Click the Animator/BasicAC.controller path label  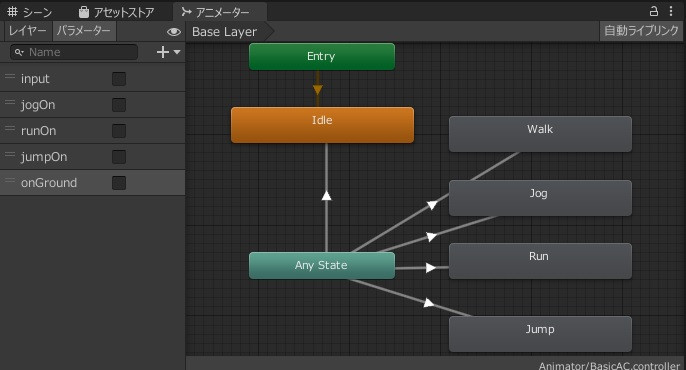click(x=609, y=366)
